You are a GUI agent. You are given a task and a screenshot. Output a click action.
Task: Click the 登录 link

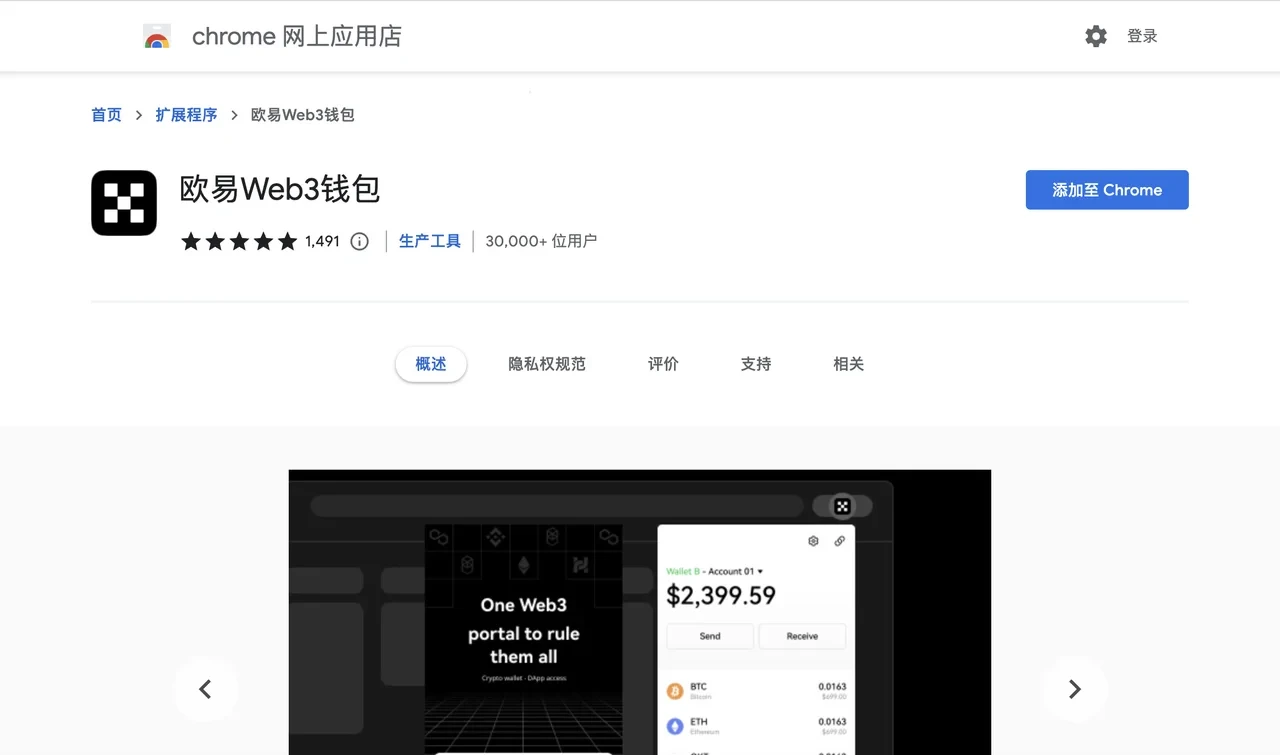[1142, 35]
